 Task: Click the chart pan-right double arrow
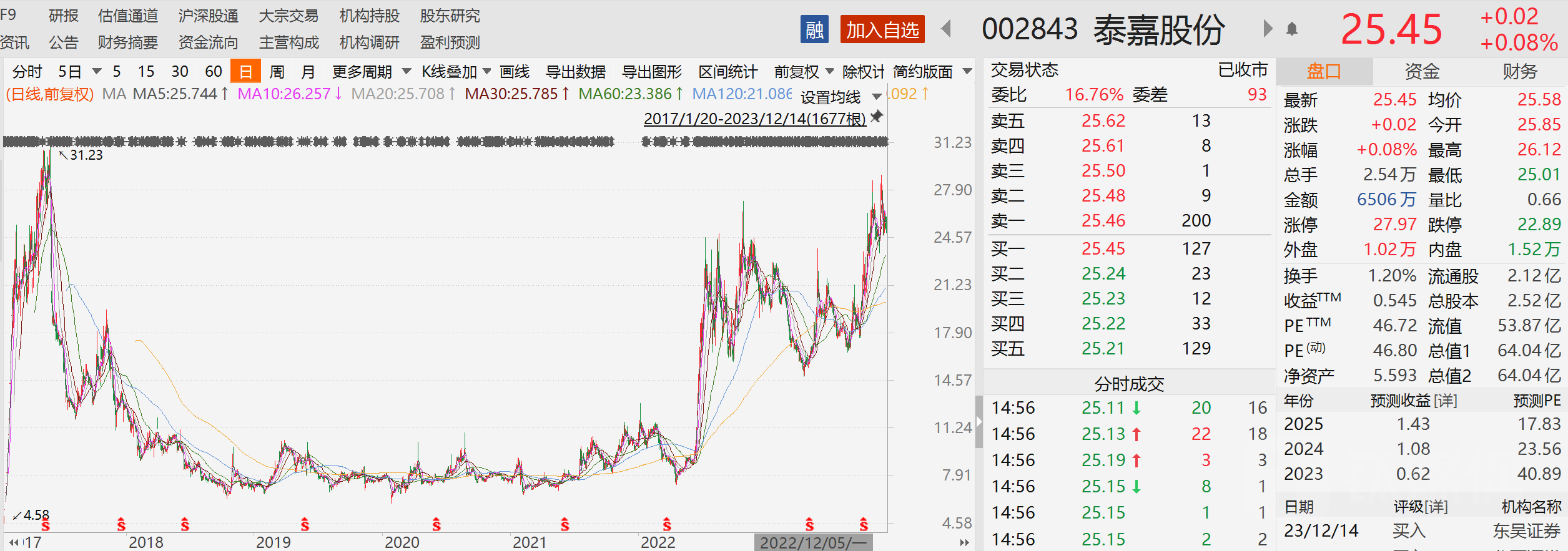coord(964,542)
